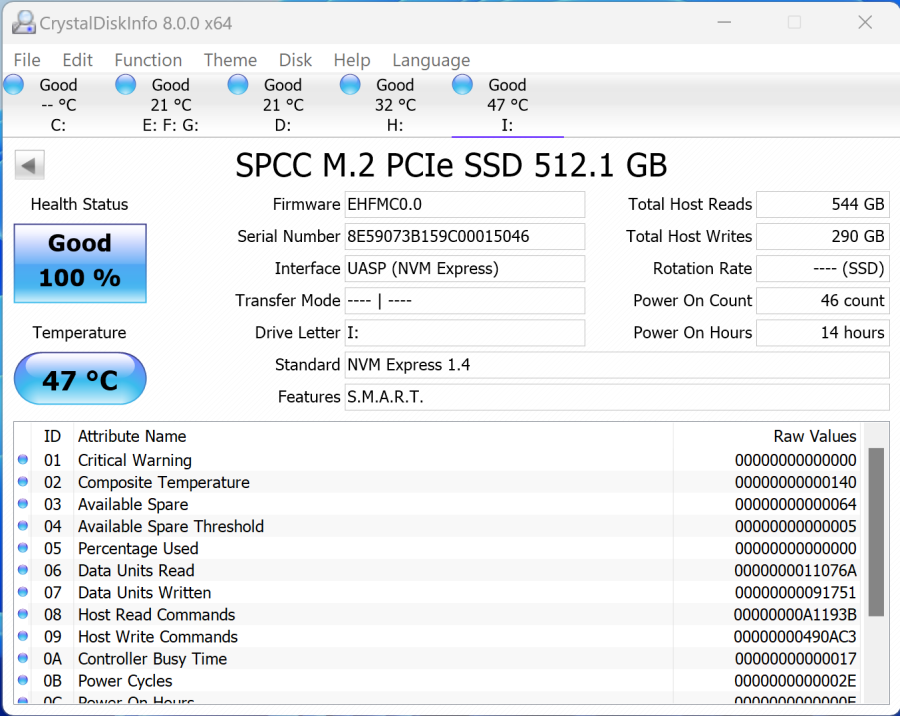This screenshot has width=900, height=716.
Task: Open the Help menu
Action: (x=352, y=60)
